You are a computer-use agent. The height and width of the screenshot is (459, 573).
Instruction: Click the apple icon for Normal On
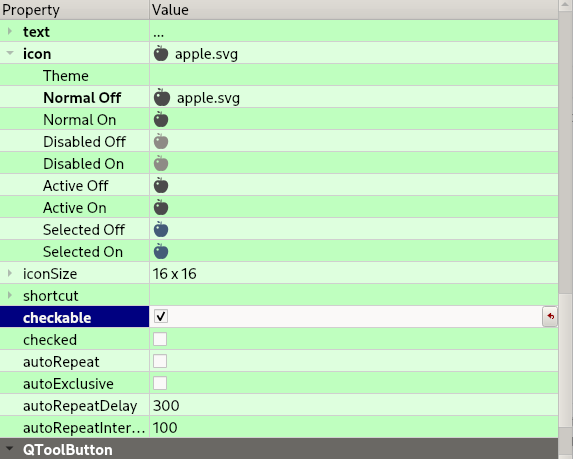click(x=161, y=120)
